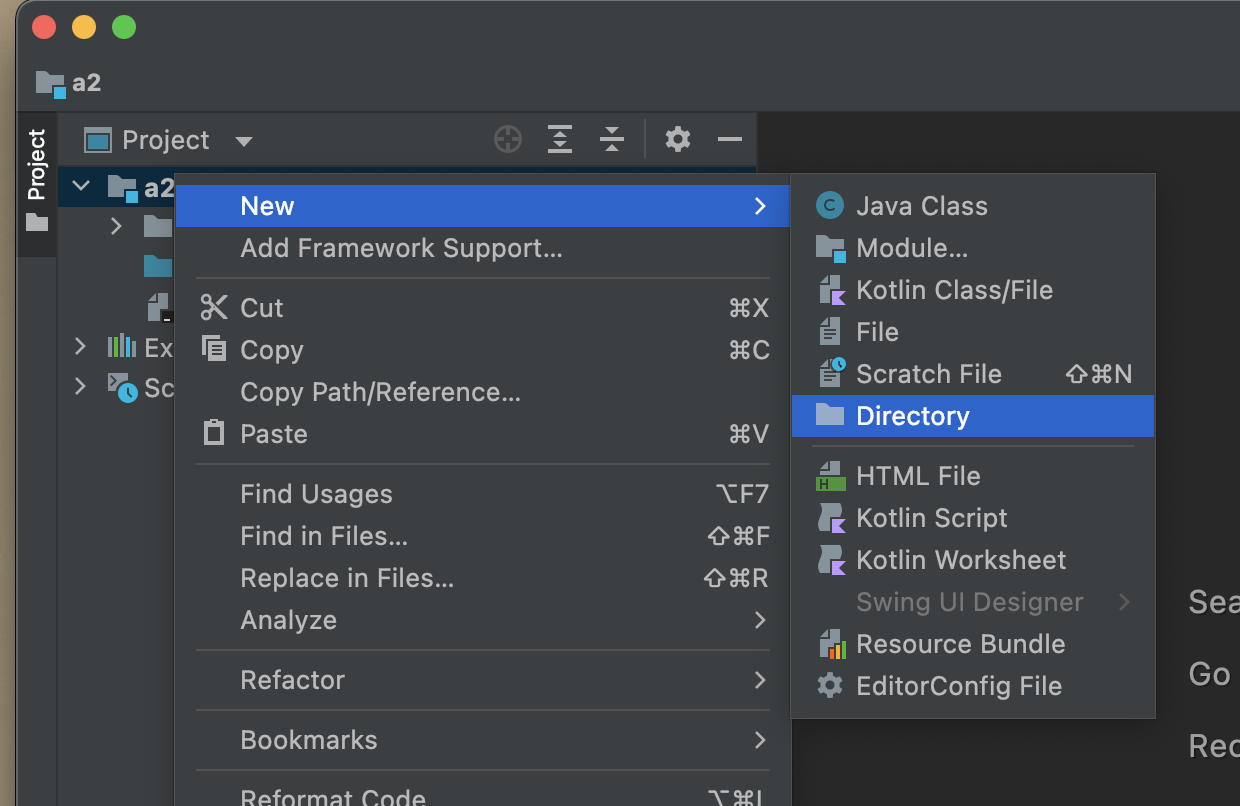Screen dimensions: 1240x806
Task: Select HTML File from submenu
Action: click(918, 476)
